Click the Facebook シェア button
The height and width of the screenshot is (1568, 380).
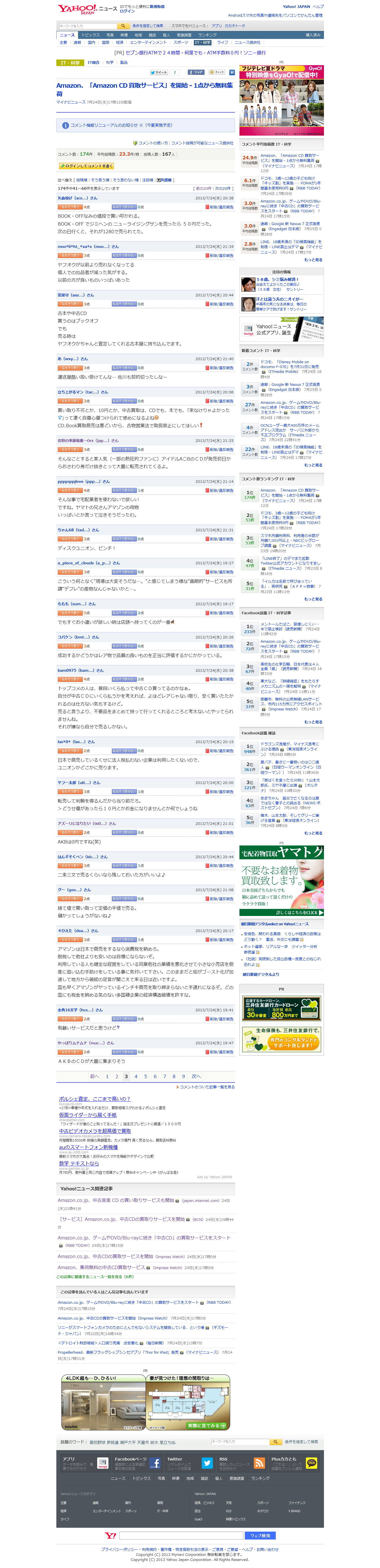tap(196, 72)
